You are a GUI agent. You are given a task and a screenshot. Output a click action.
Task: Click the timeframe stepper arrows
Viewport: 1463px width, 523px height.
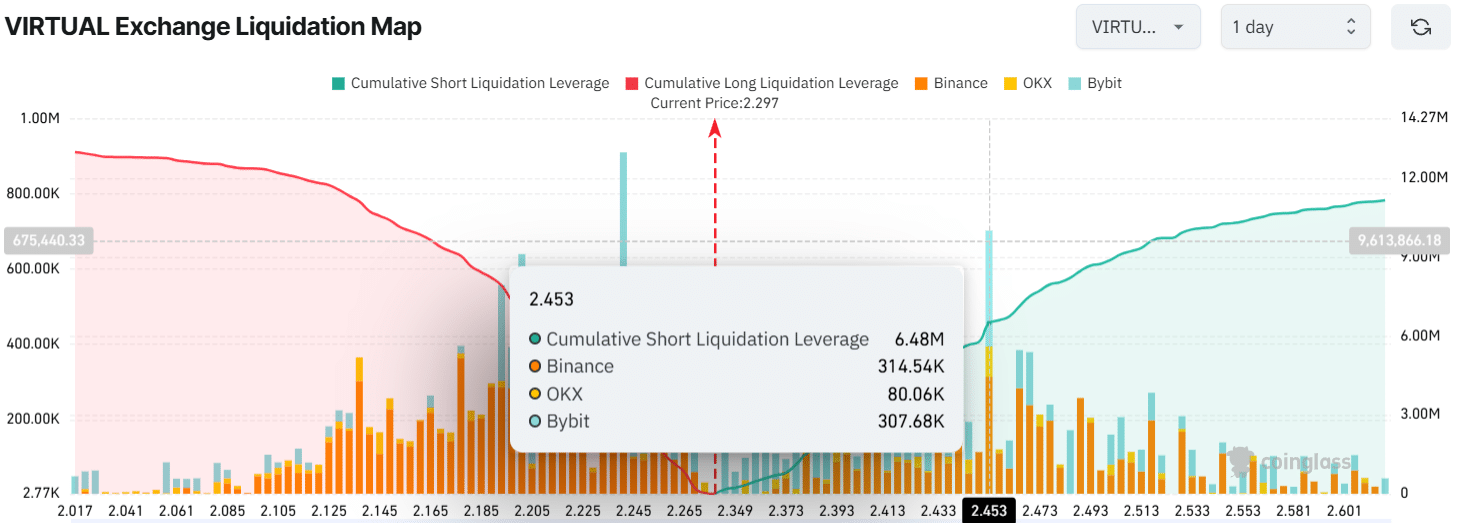click(x=1351, y=27)
